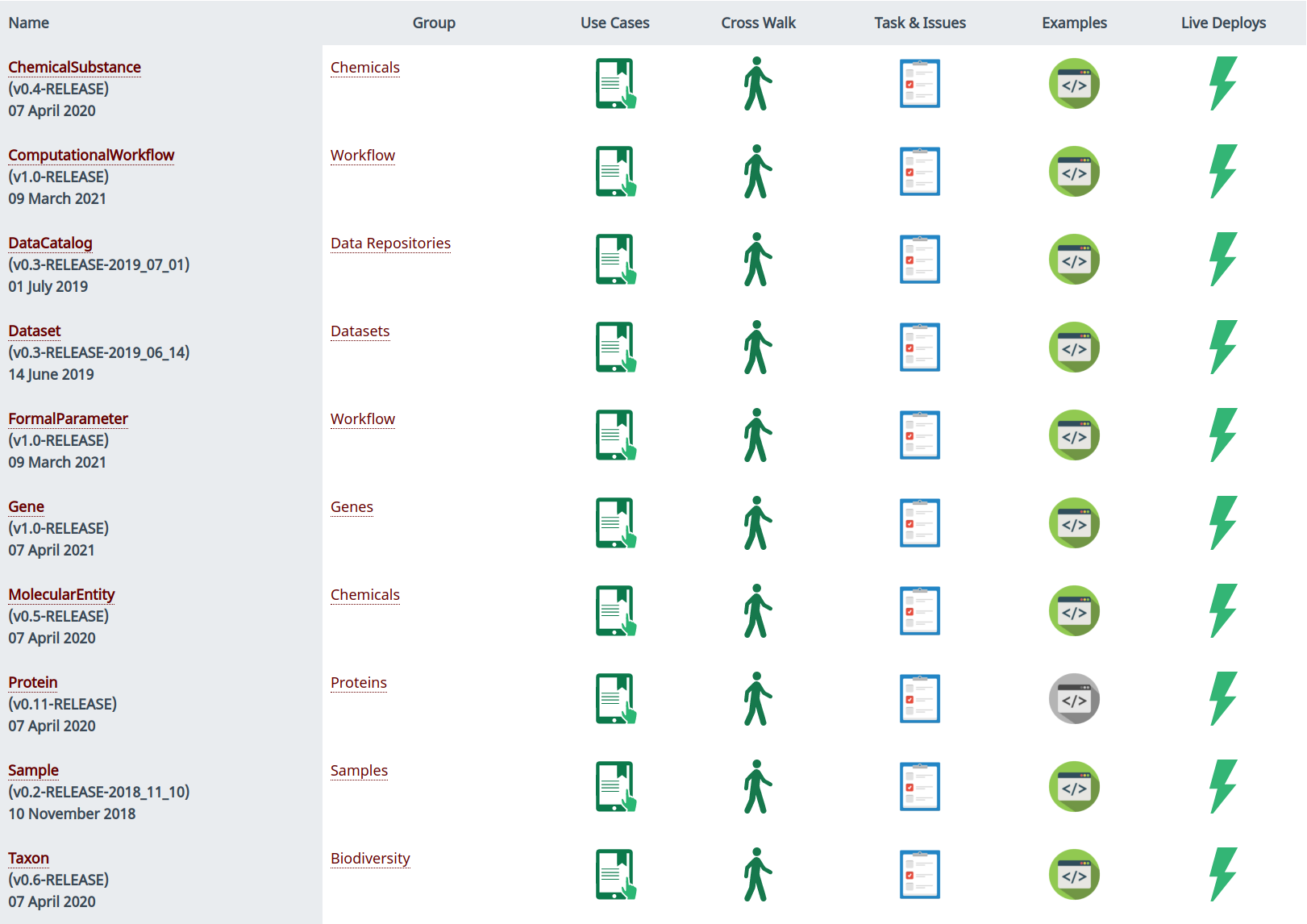This screenshot has width=1307, height=924.
Task: Open Use Cases icon for Taxon
Action: (616, 874)
